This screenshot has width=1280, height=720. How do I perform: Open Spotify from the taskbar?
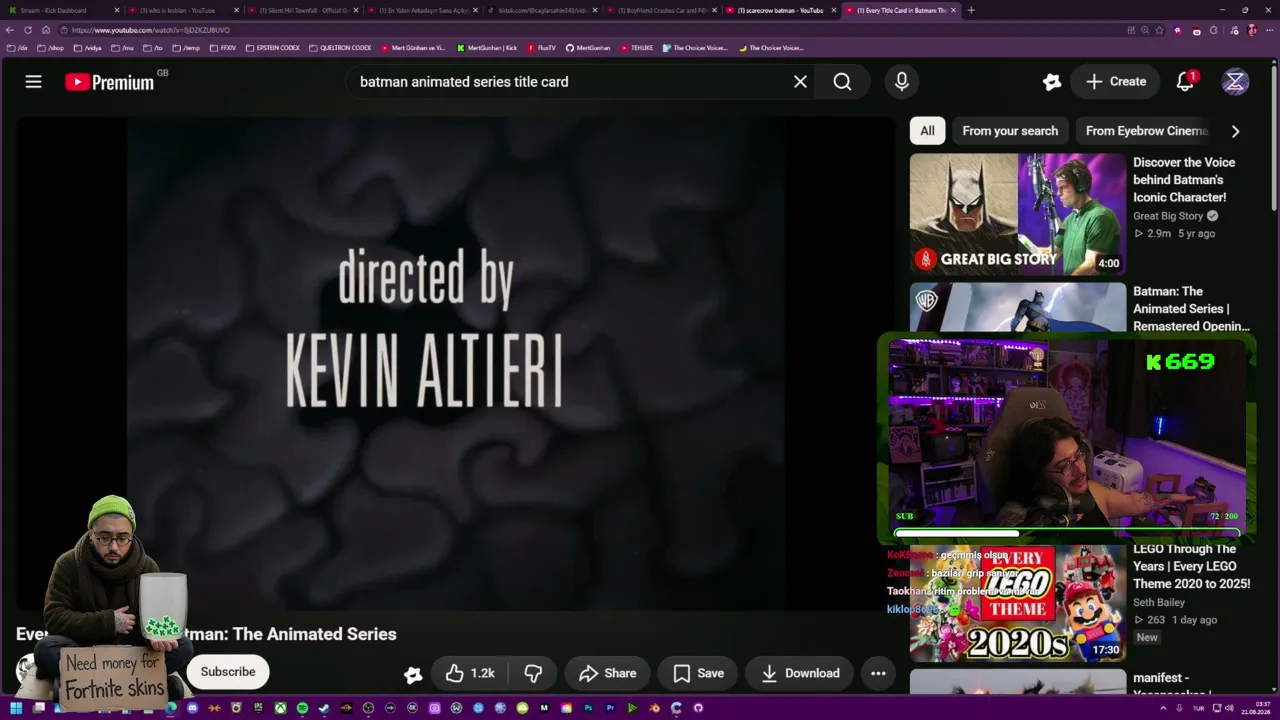coord(302,708)
